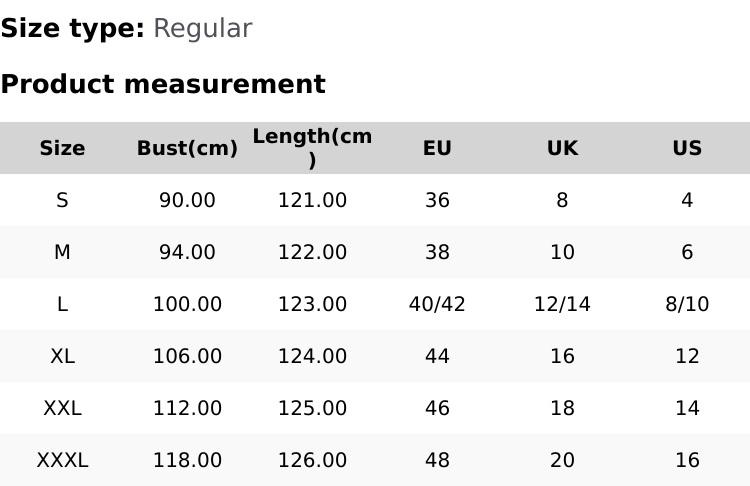
Task: Click the 40/42 EU size cell
Action: coord(437,304)
